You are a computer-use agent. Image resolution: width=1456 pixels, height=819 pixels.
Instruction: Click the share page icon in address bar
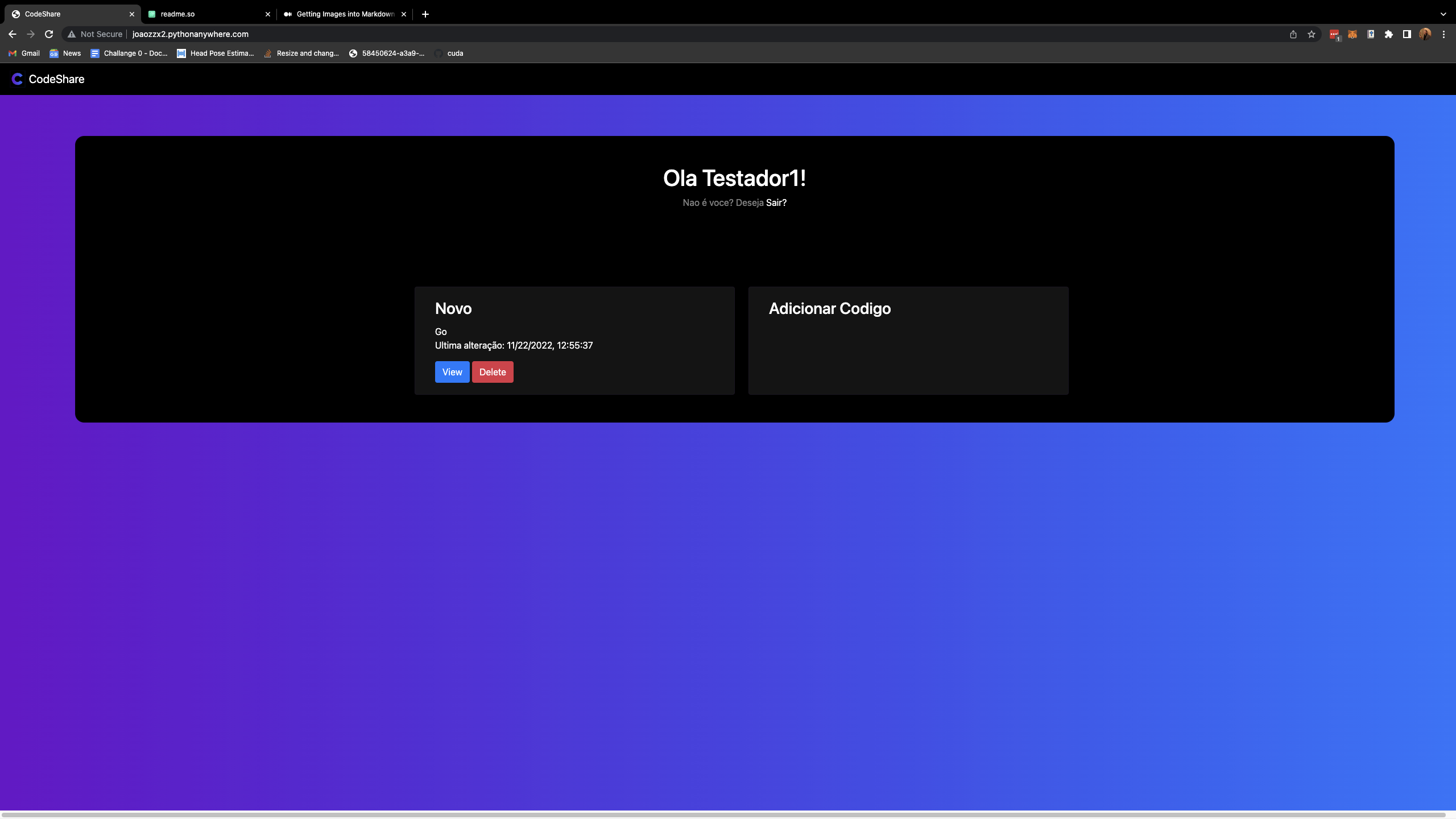tap(1293, 34)
